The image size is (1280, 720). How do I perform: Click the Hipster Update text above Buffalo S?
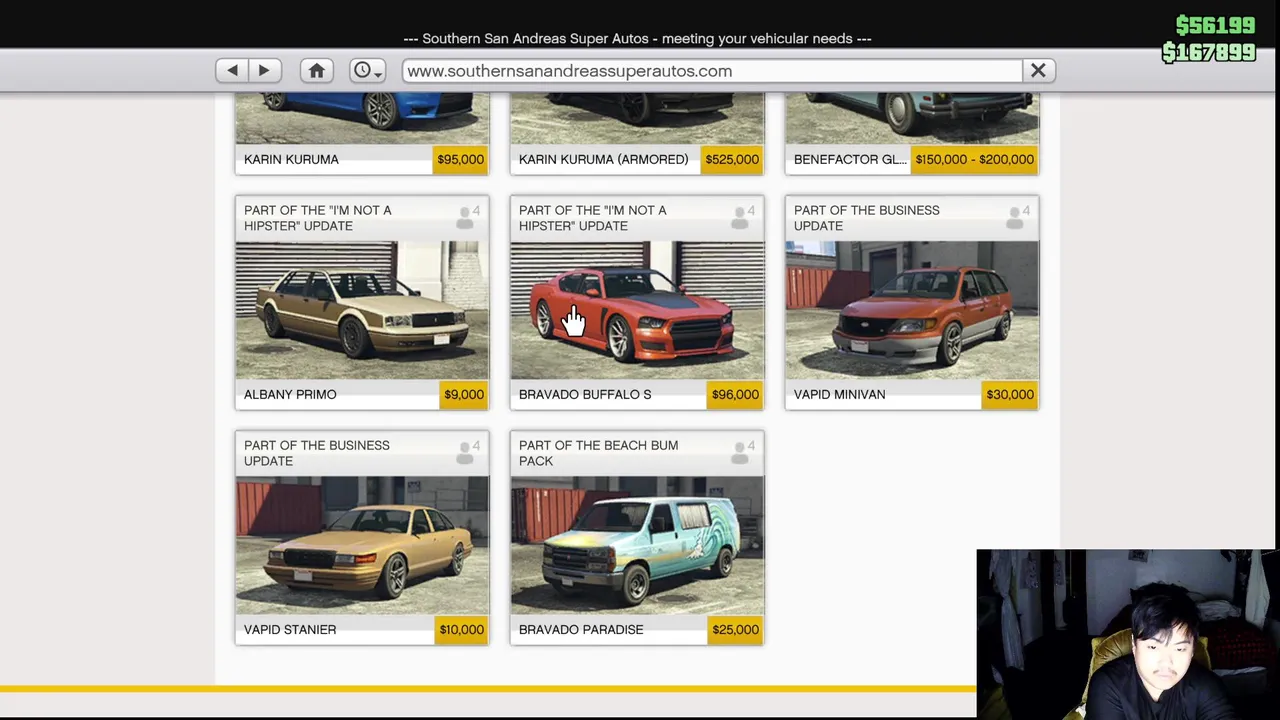pos(593,218)
